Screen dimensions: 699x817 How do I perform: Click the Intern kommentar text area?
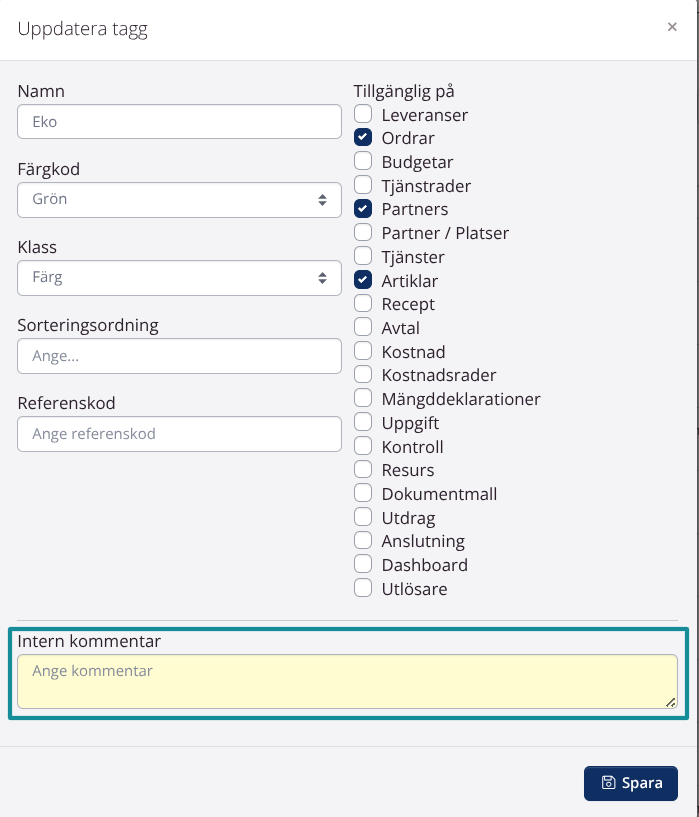tap(347, 681)
